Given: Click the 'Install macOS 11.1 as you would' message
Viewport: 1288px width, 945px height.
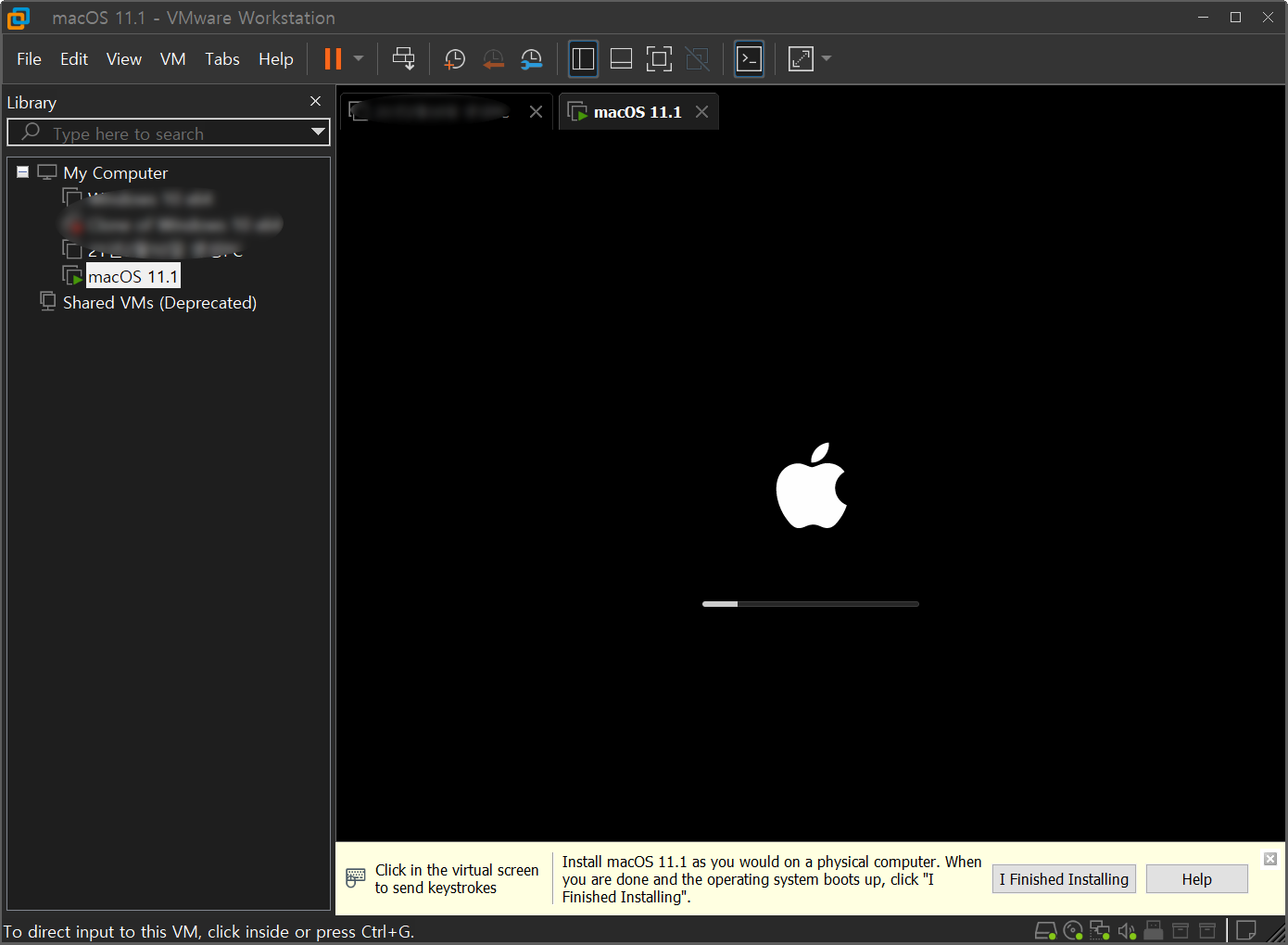Looking at the screenshot, I should (772, 879).
